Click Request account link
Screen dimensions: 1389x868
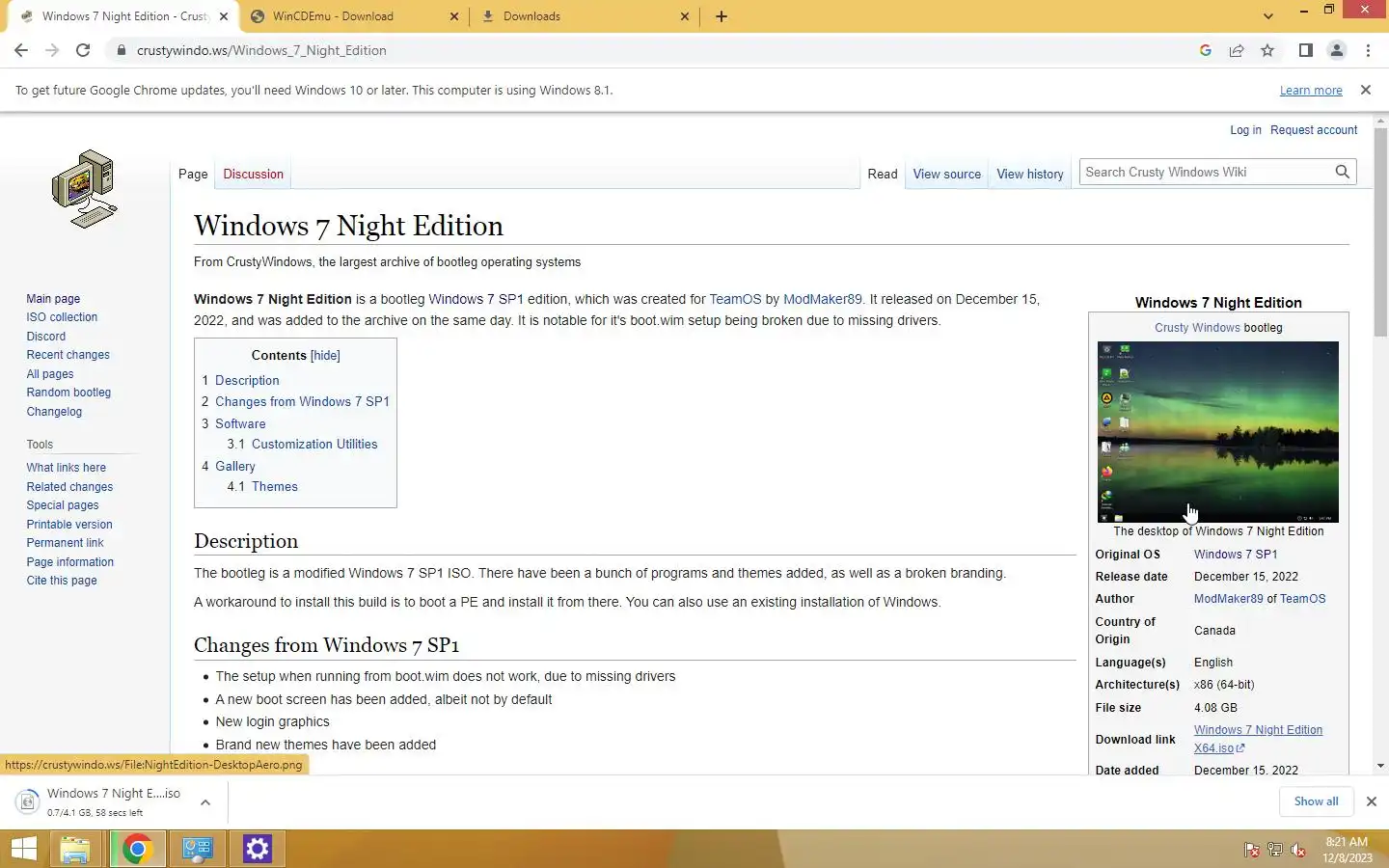(x=1314, y=129)
